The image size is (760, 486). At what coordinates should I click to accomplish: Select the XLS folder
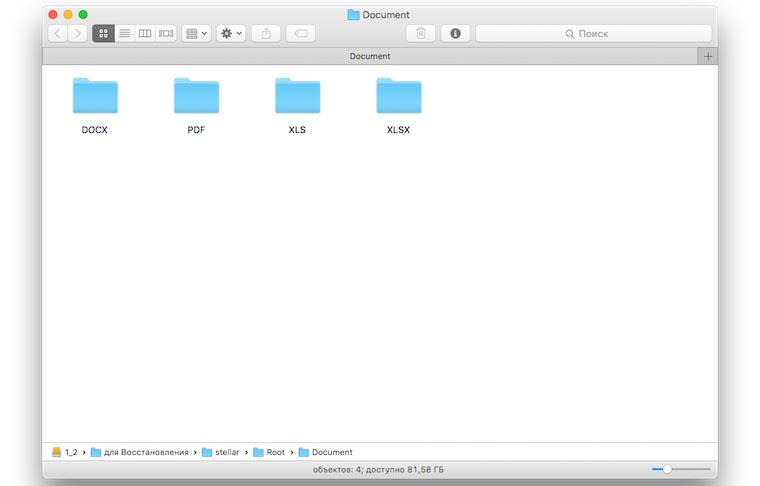(298, 106)
